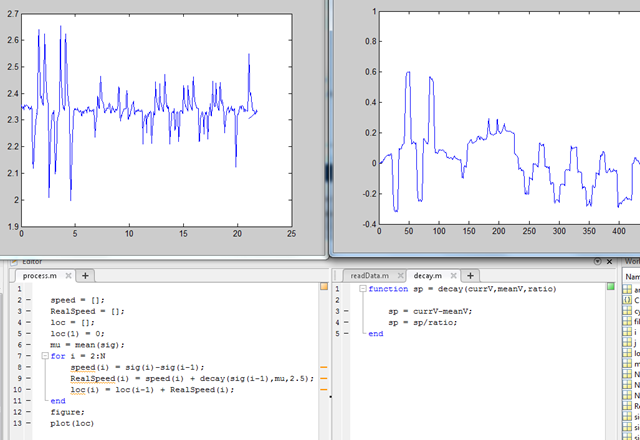Jump to the orange warning marker for line 10
640x440 pixels.
click(x=324, y=390)
